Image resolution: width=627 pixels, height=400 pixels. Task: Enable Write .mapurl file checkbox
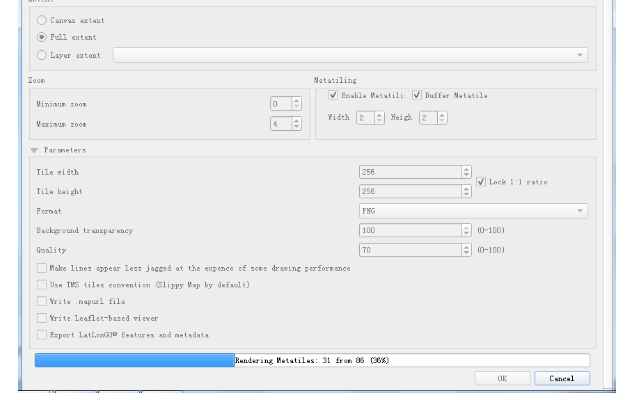coord(42,301)
